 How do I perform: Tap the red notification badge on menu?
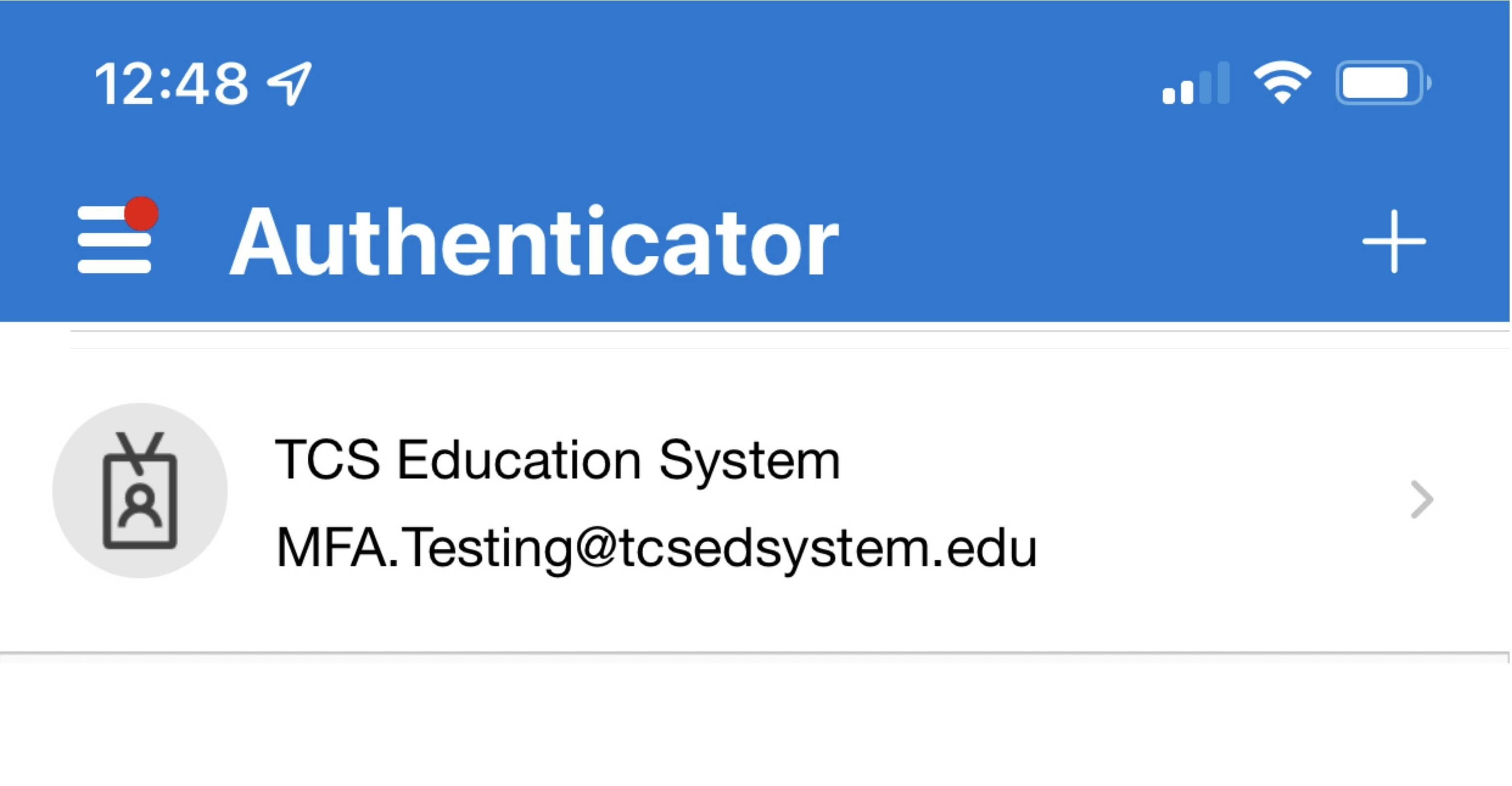point(141,213)
